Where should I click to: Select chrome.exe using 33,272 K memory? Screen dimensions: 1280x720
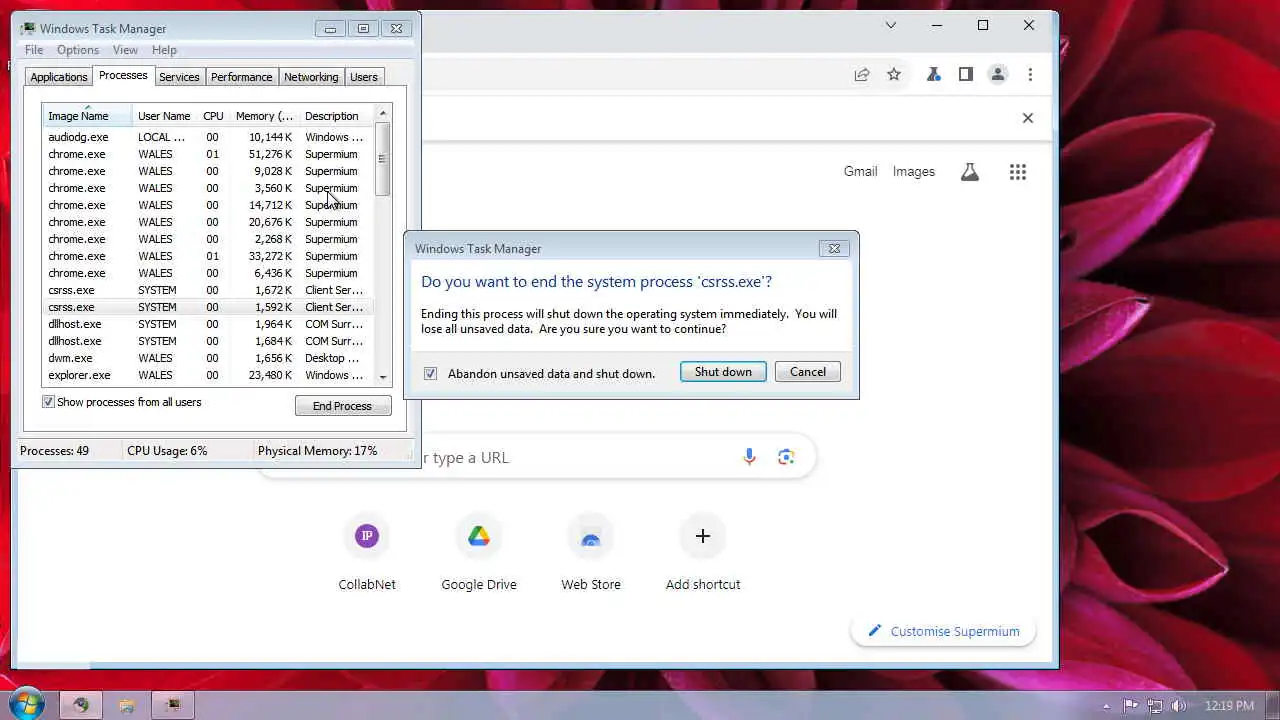click(208, 256)
